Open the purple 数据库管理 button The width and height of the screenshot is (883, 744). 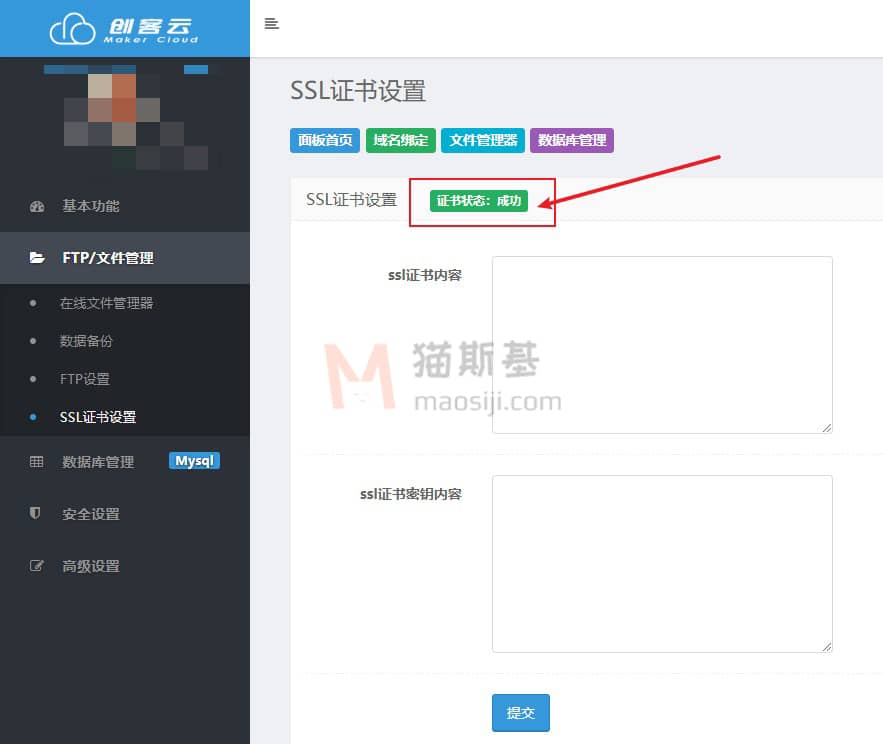click(571, 140)
